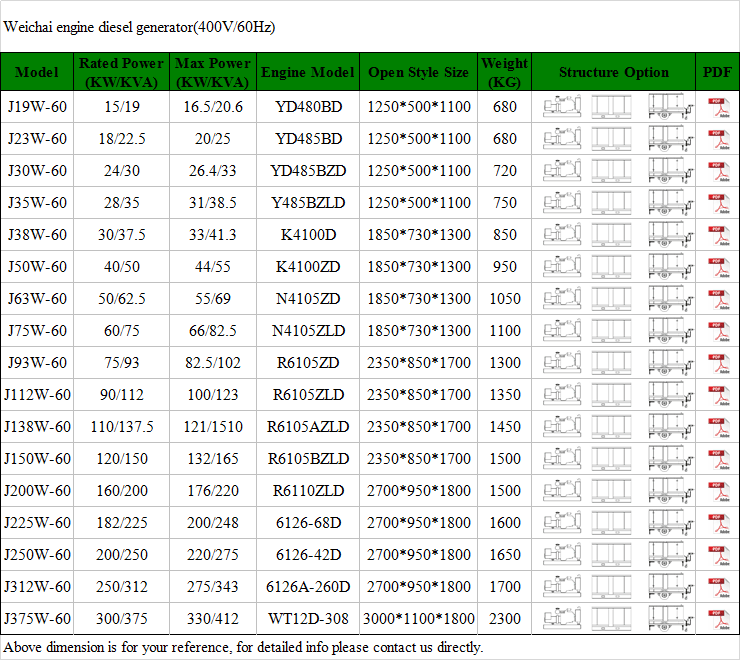Click max power value 16.5/20.6
The width and height of the screenshot is (742, 661).
coord(213,106)
